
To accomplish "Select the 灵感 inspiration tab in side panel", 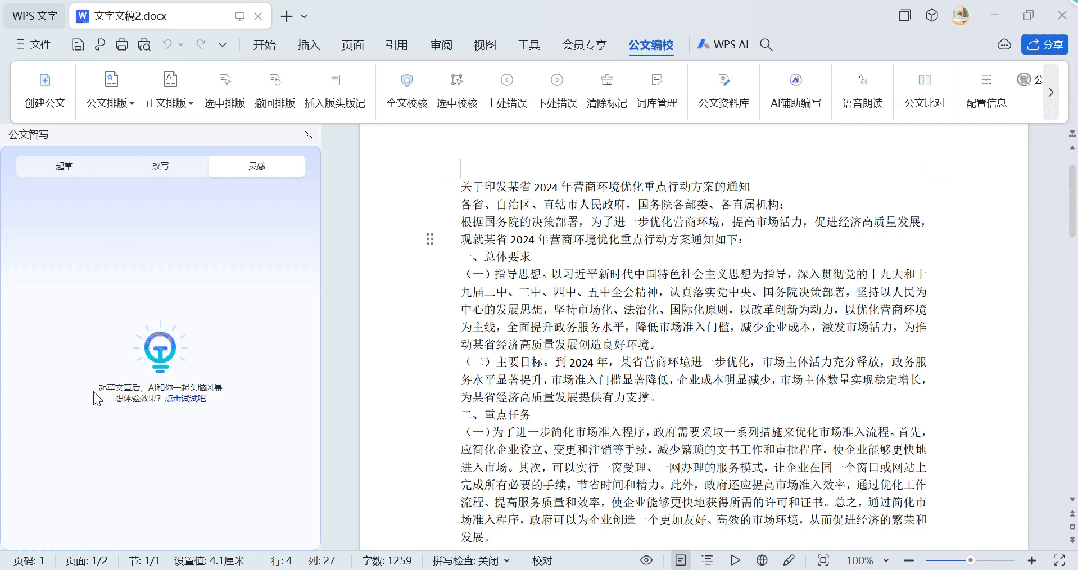I will pos(257,166).
